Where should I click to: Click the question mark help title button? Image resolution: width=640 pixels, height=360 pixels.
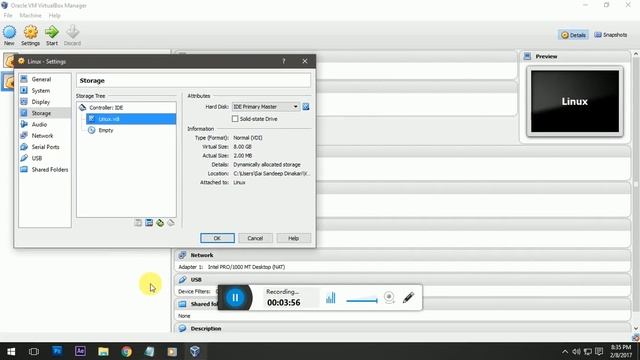point(284,61)
